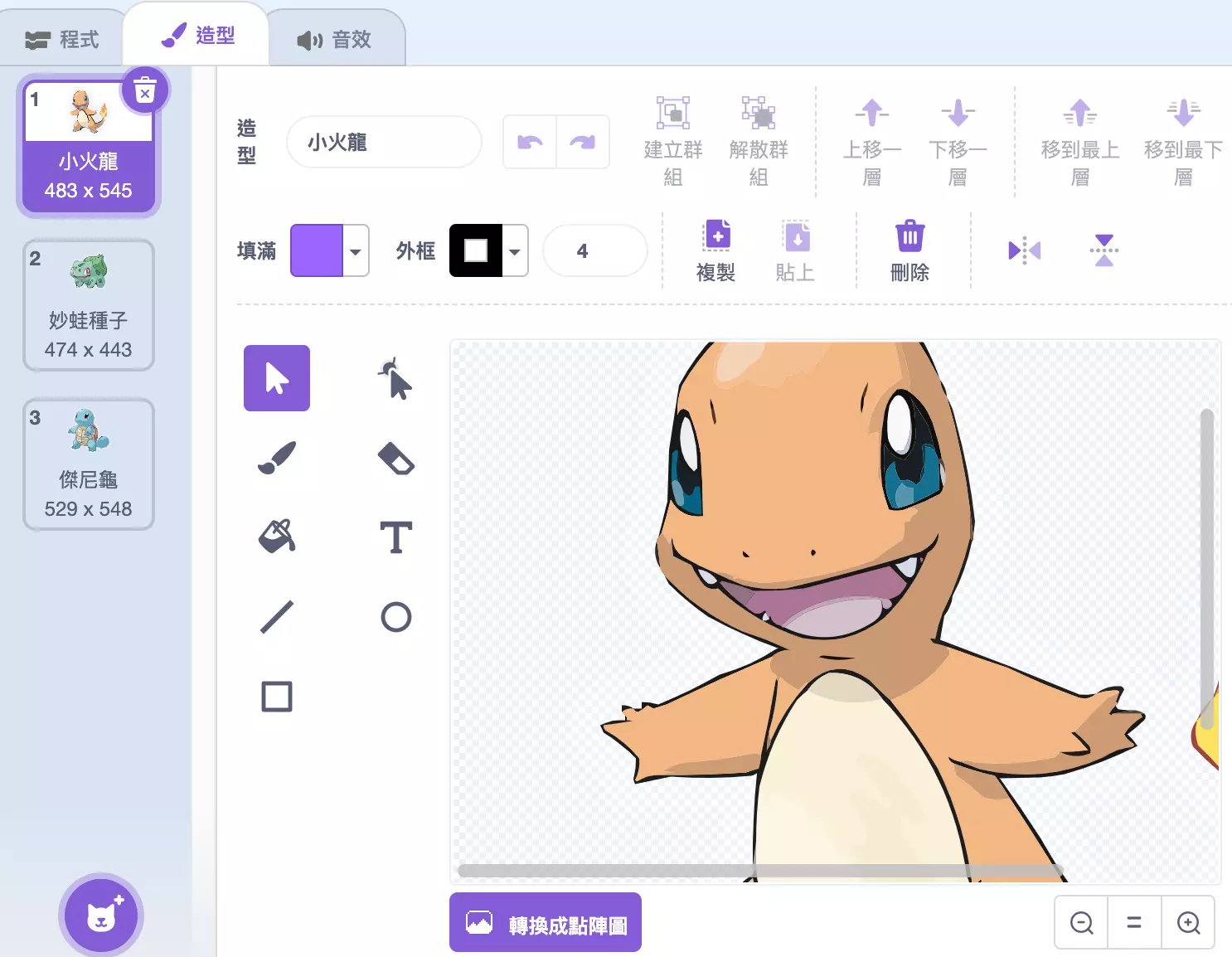Click the 複製 button
Screen dimensions: 1232x957
[716, 250]
